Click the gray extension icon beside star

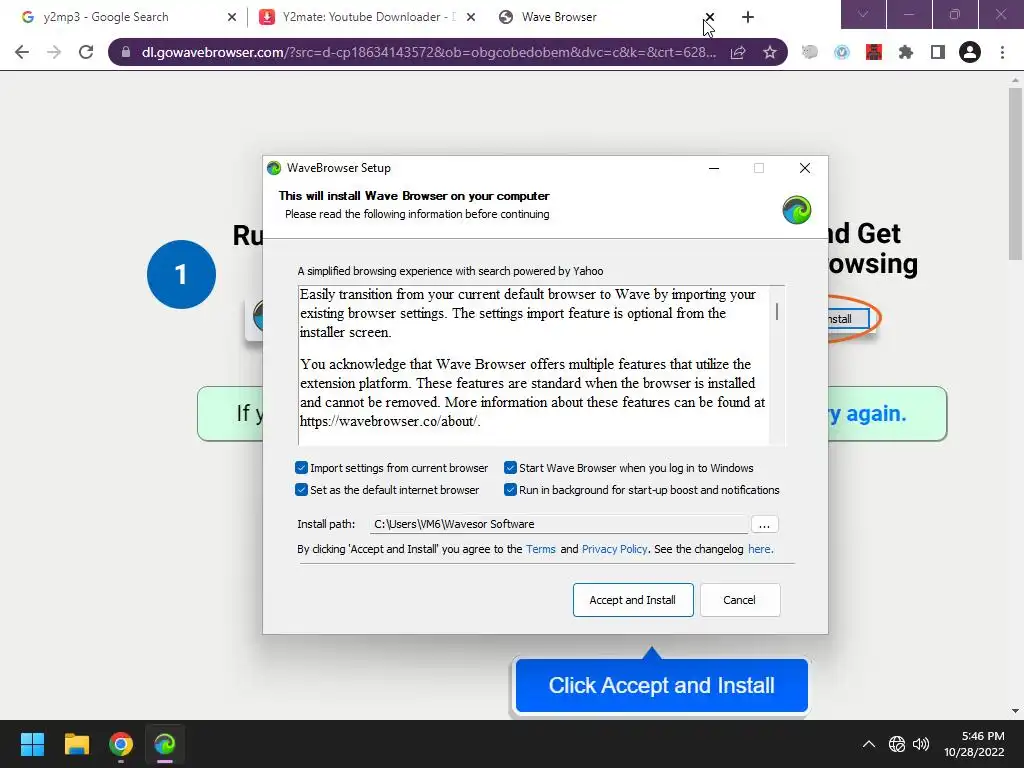[810, 52]
